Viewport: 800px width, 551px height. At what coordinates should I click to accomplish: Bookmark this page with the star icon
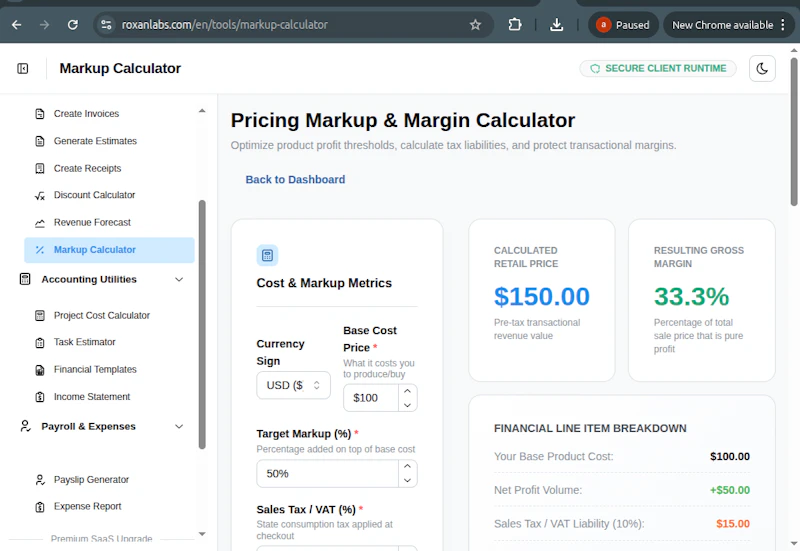(x=476, y=24)
